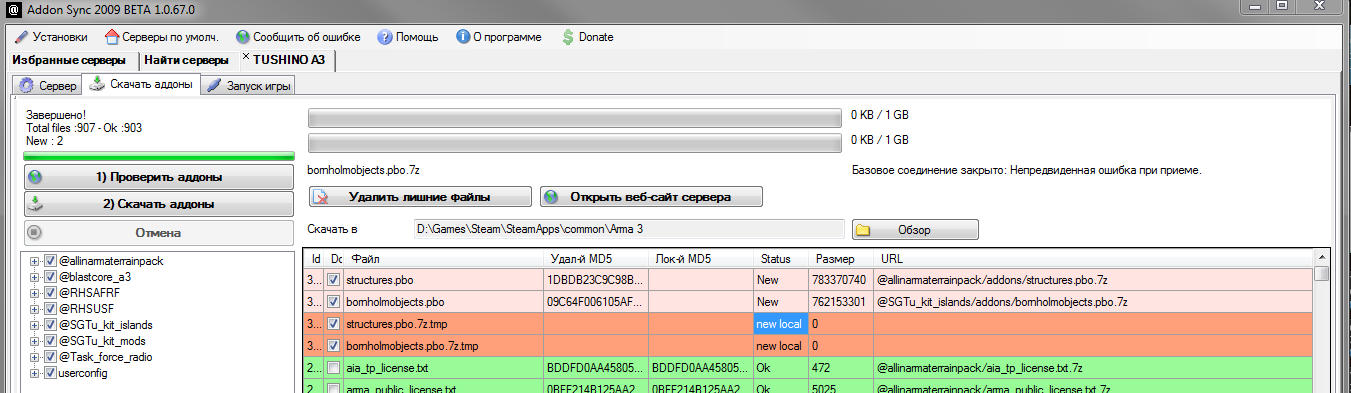Expand the @blastcore_a3 tree node
The height and width of the screenshot is (393, 1351).
[35, 277]
